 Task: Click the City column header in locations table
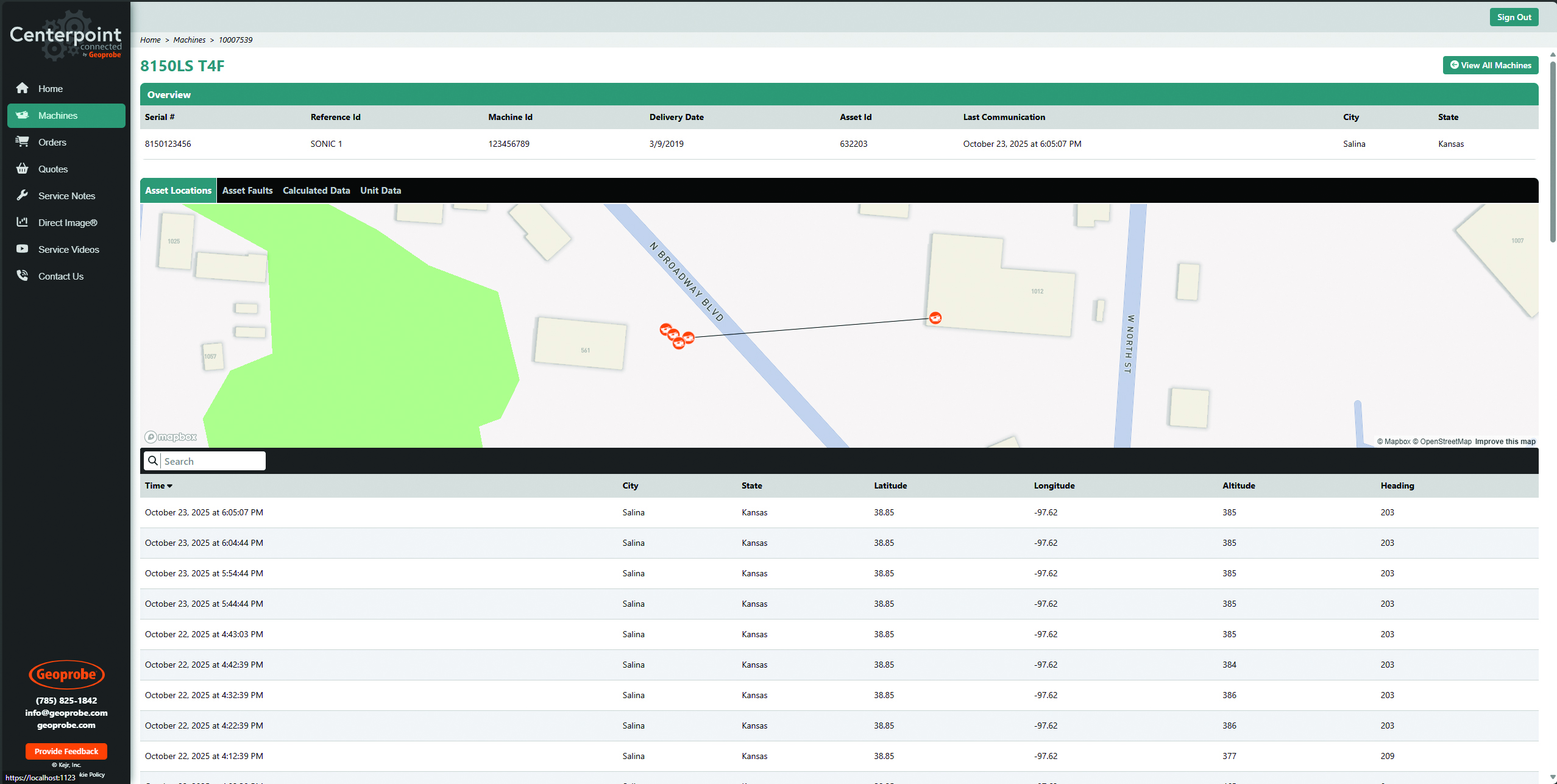pyautogui.click(x=630, y=486)
